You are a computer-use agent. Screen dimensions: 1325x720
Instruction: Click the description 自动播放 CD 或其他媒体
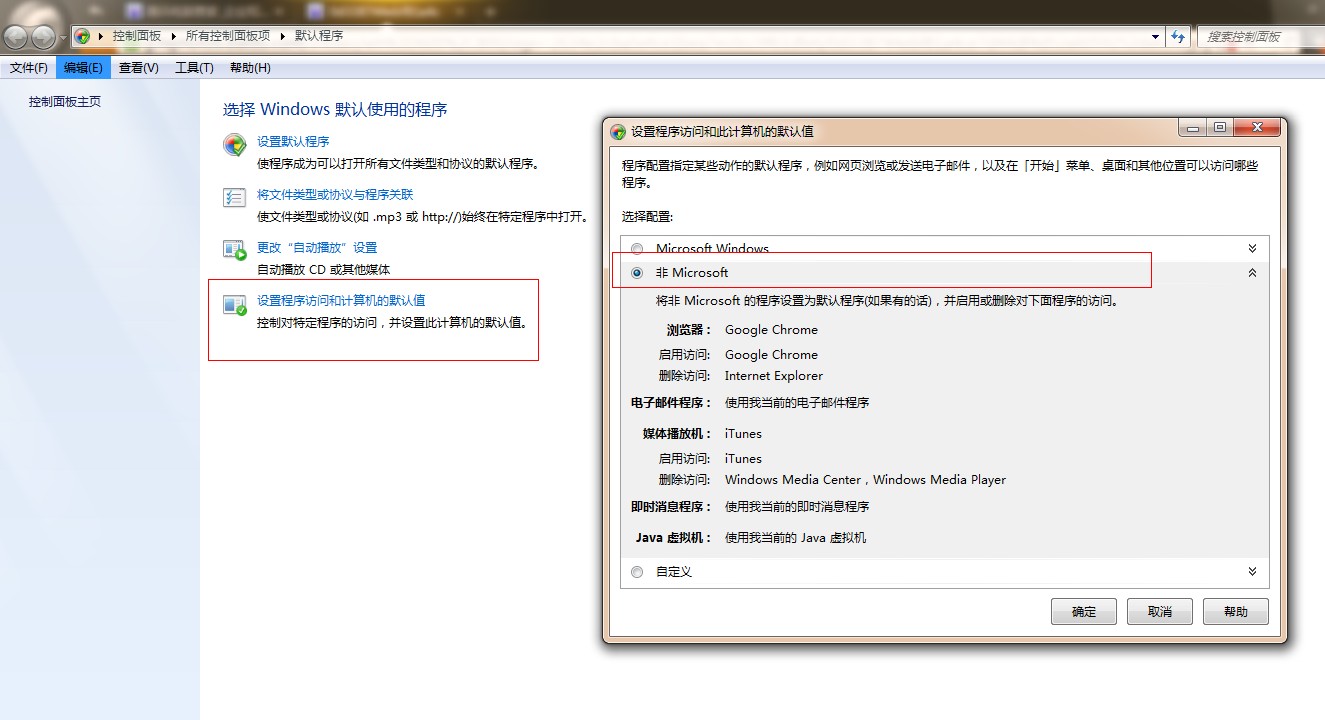click(323, 270)
